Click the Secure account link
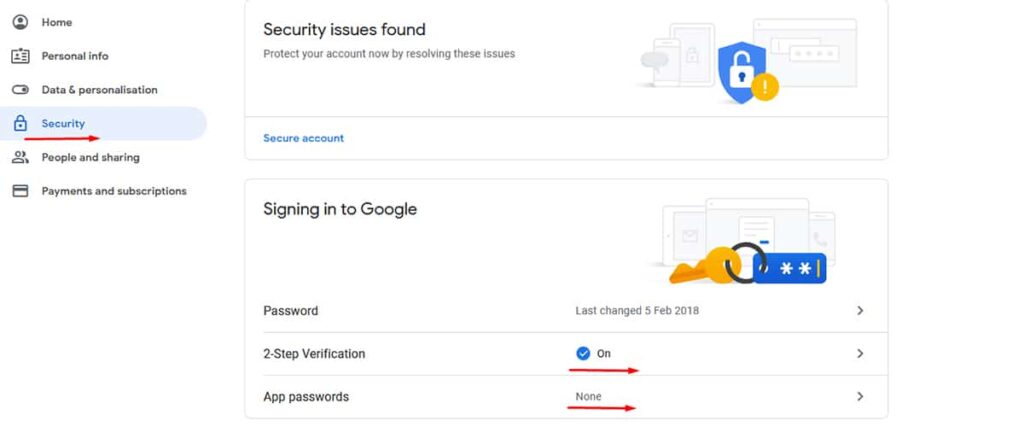 point(304,138)
